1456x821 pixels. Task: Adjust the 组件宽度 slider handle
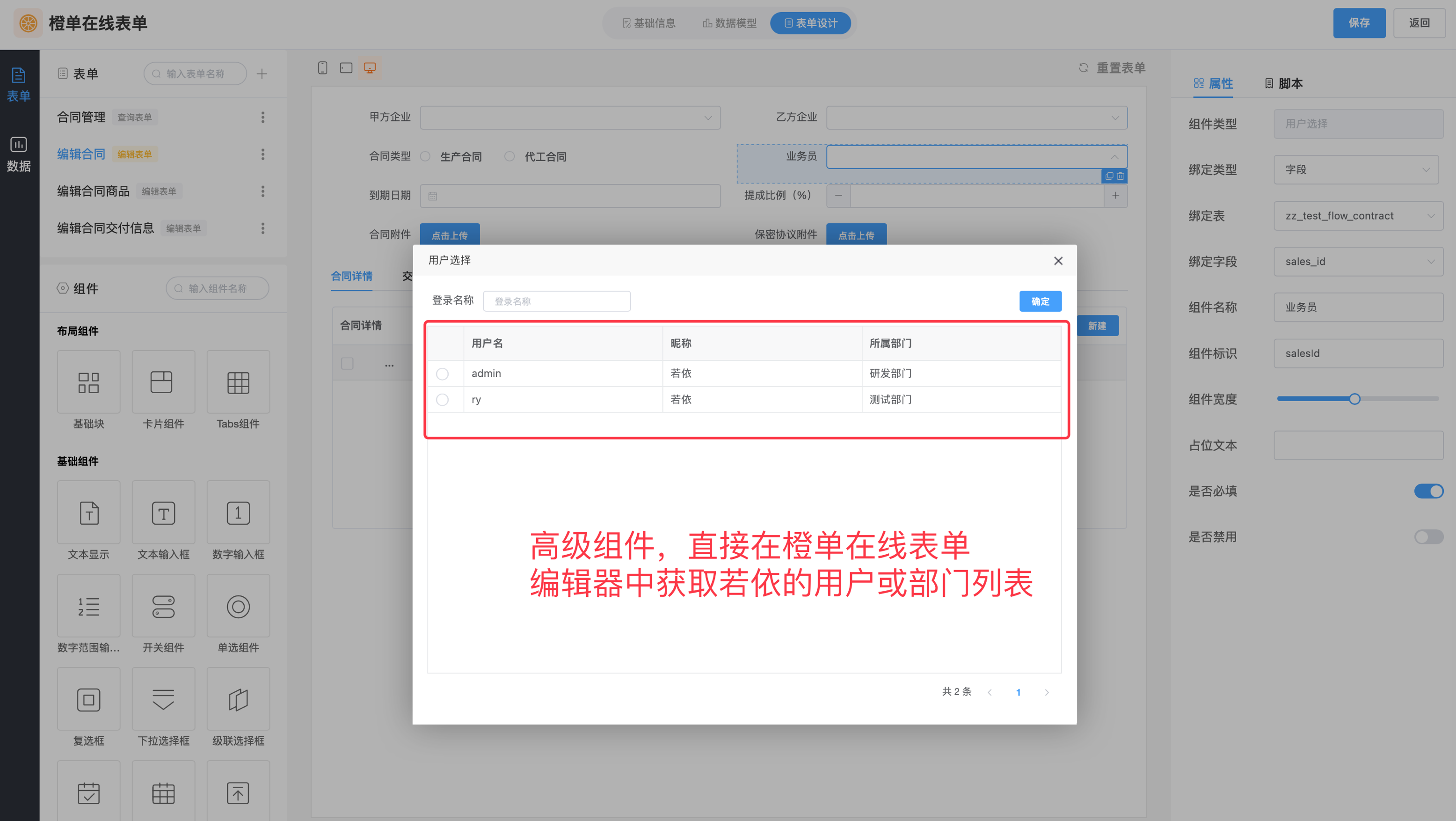pos(1354,399)
